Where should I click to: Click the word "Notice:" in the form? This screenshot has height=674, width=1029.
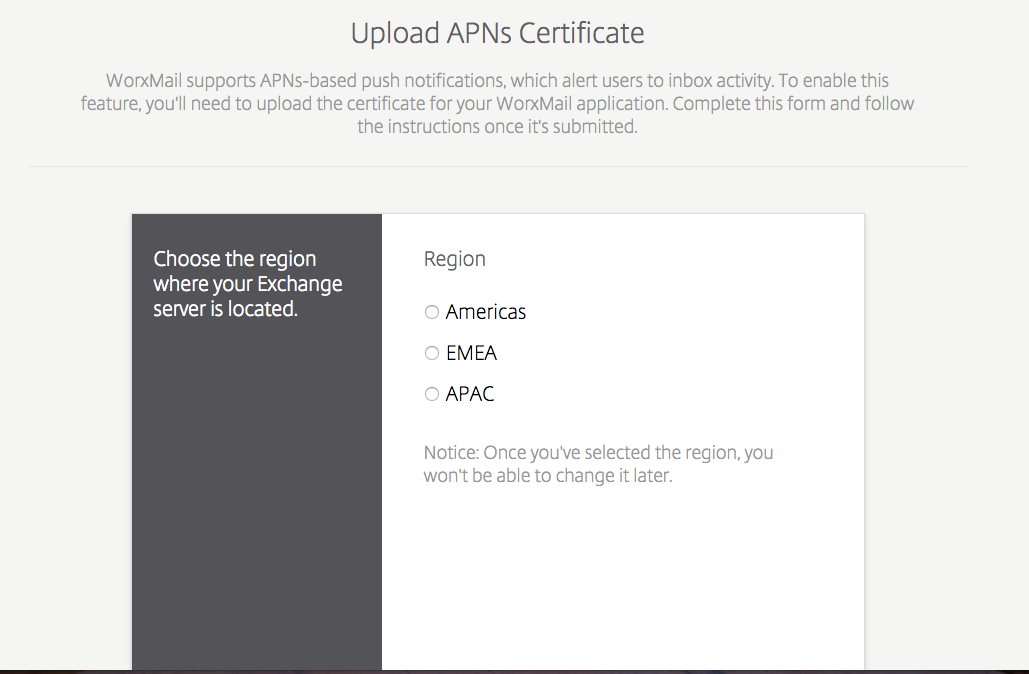coord(451,452)
